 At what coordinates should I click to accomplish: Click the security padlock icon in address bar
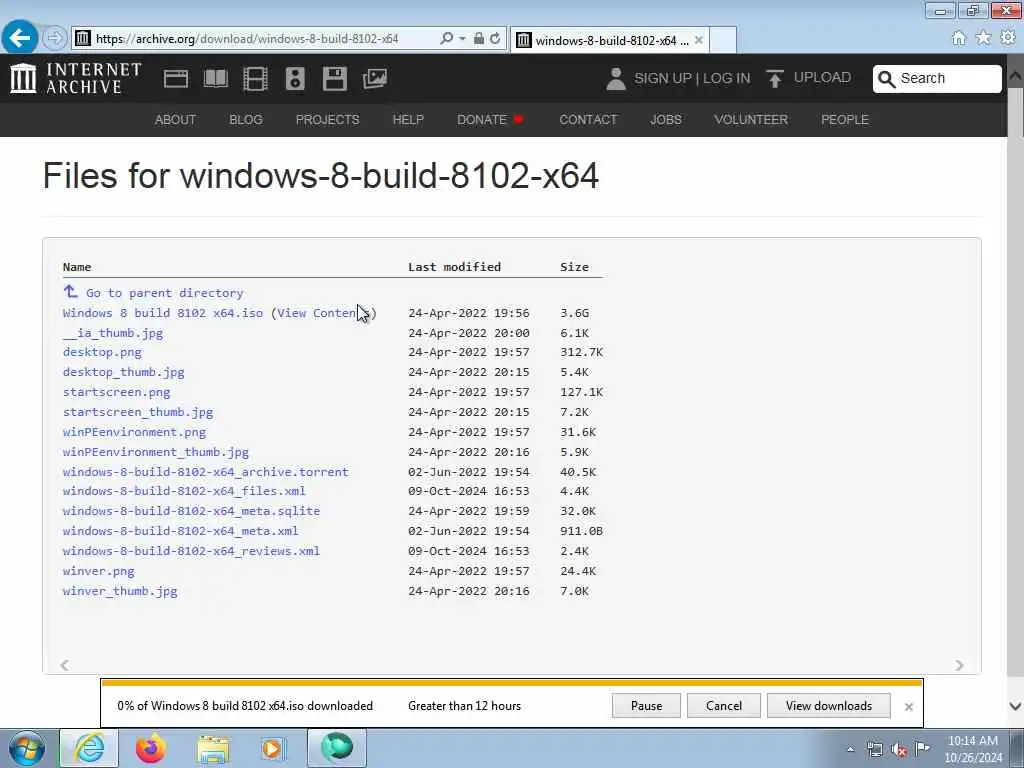click(479, 39)
